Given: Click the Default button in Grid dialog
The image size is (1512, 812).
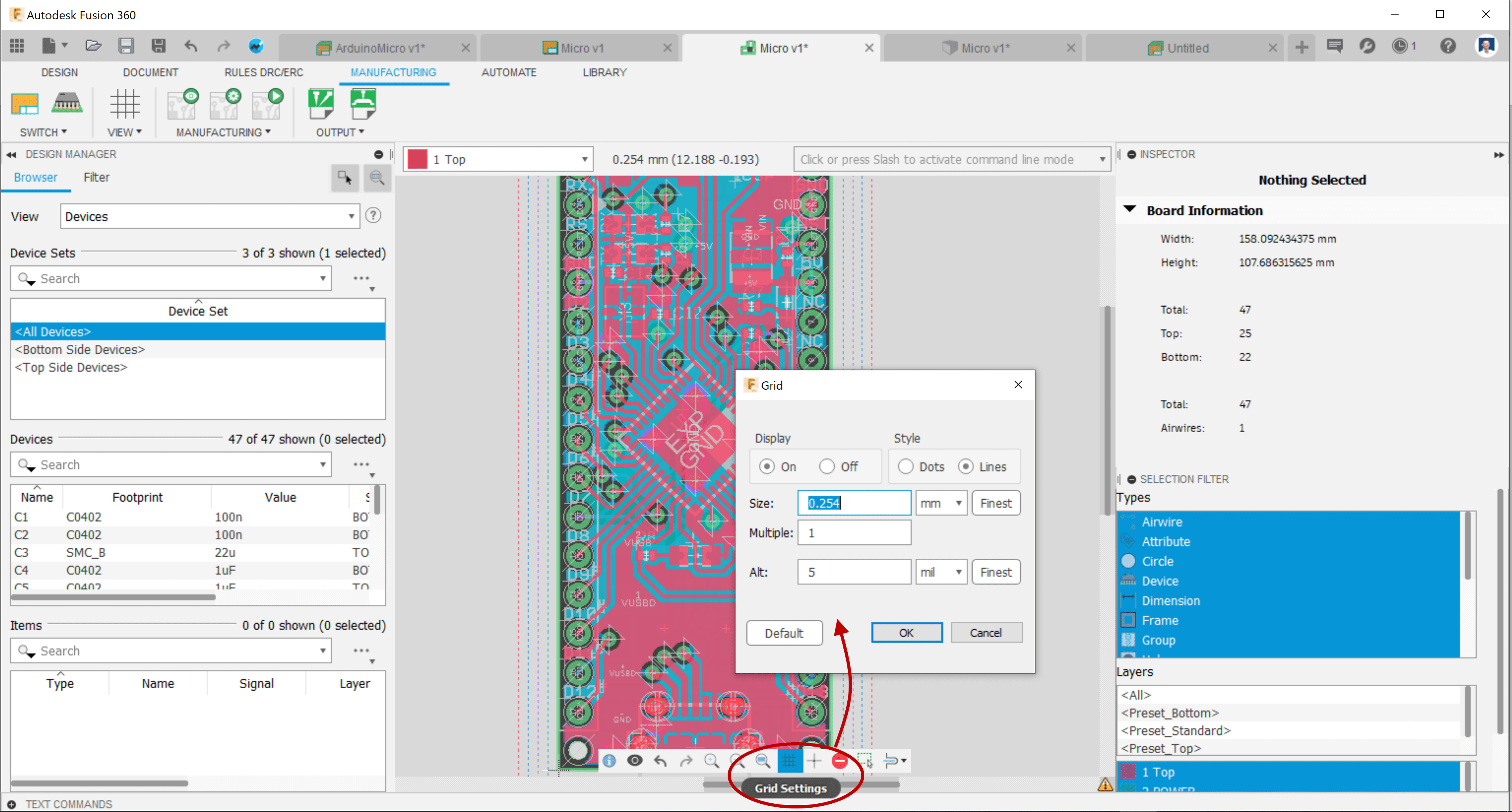Looking at the screenshot, I should click(x=784, y=633).
